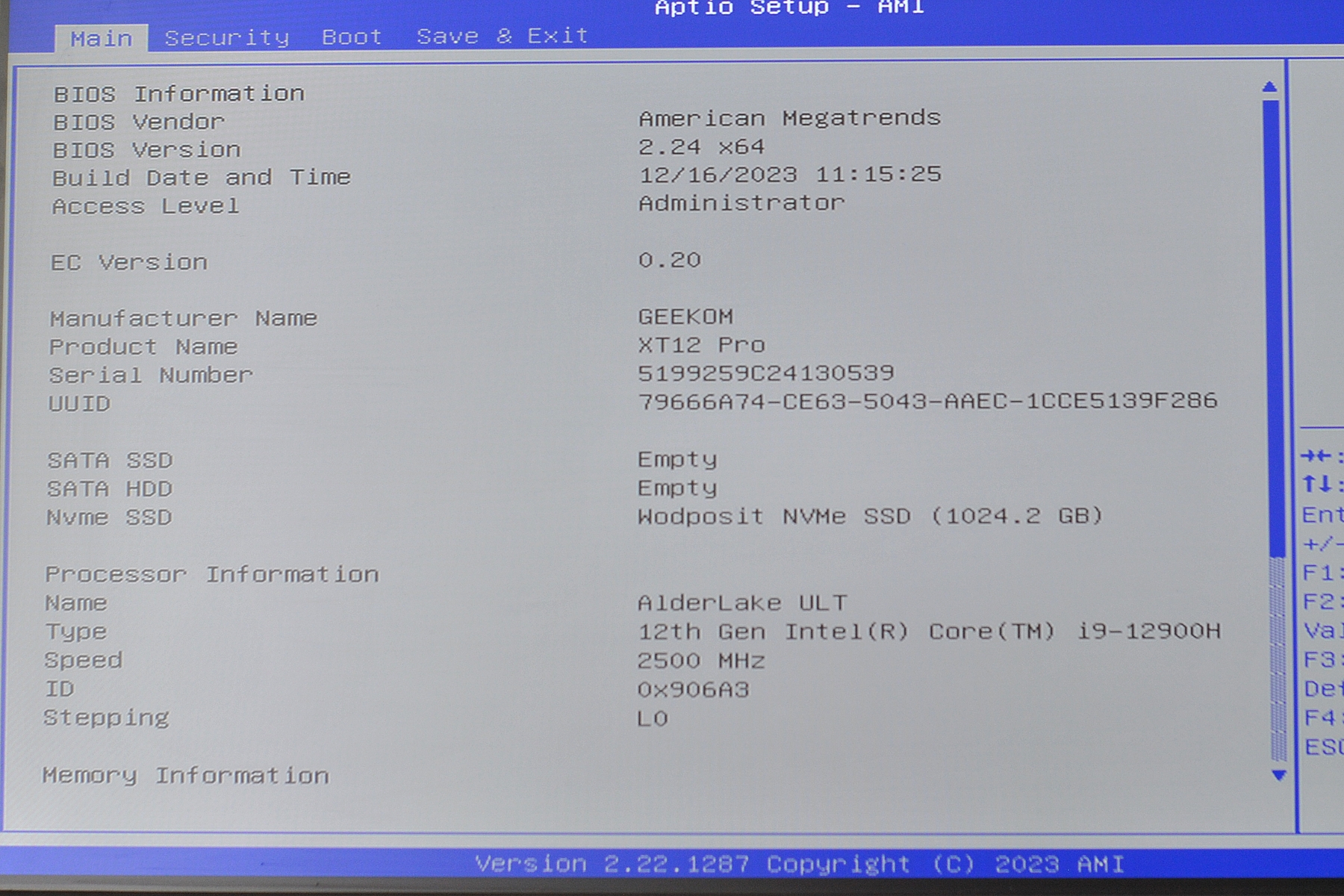Select the Access Level label
This screenshot has height=896, width=1344.
coord(146,206)
